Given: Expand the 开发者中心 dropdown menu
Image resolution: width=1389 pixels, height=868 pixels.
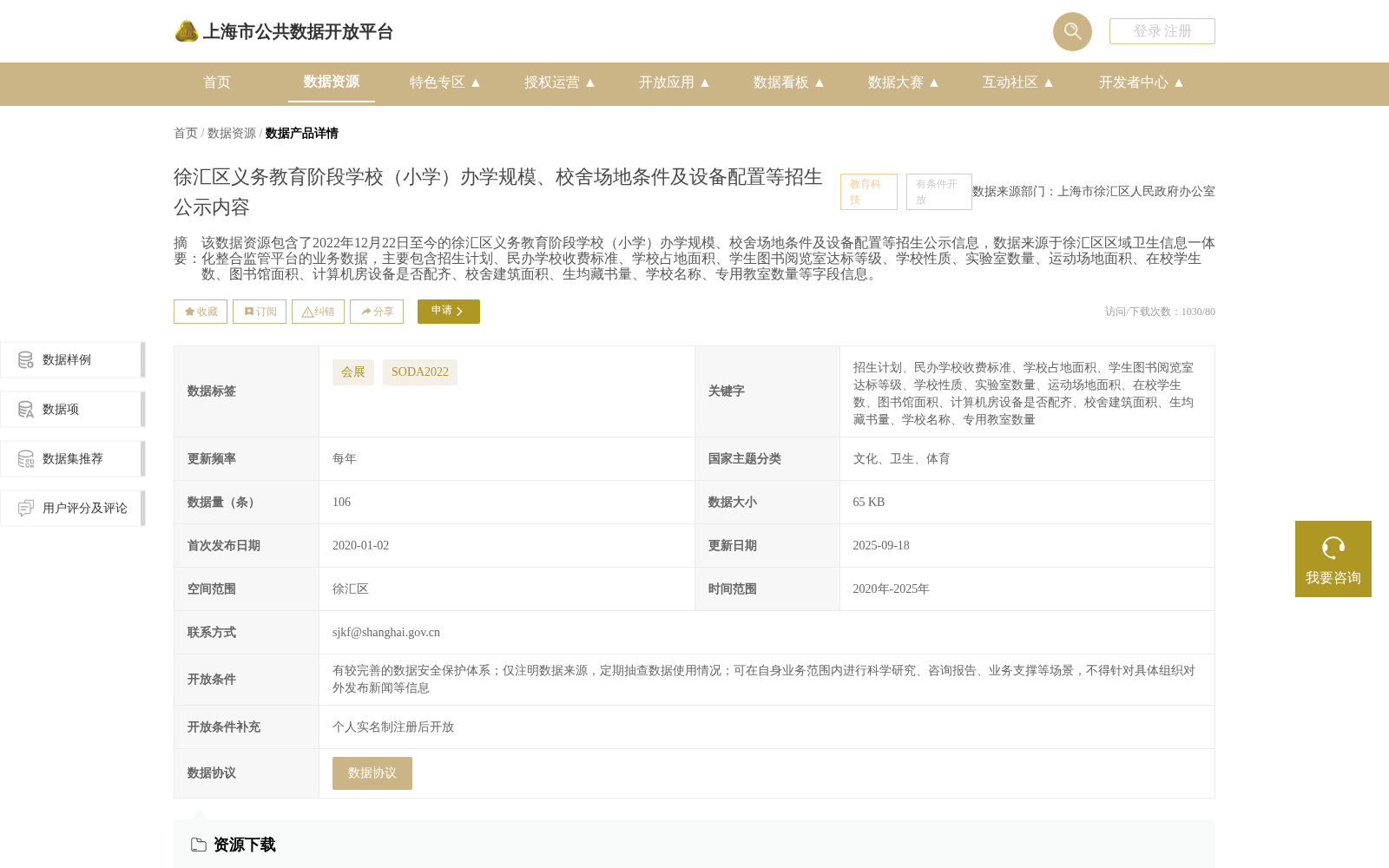Looking at the screenshot, I should point(1141,82).
